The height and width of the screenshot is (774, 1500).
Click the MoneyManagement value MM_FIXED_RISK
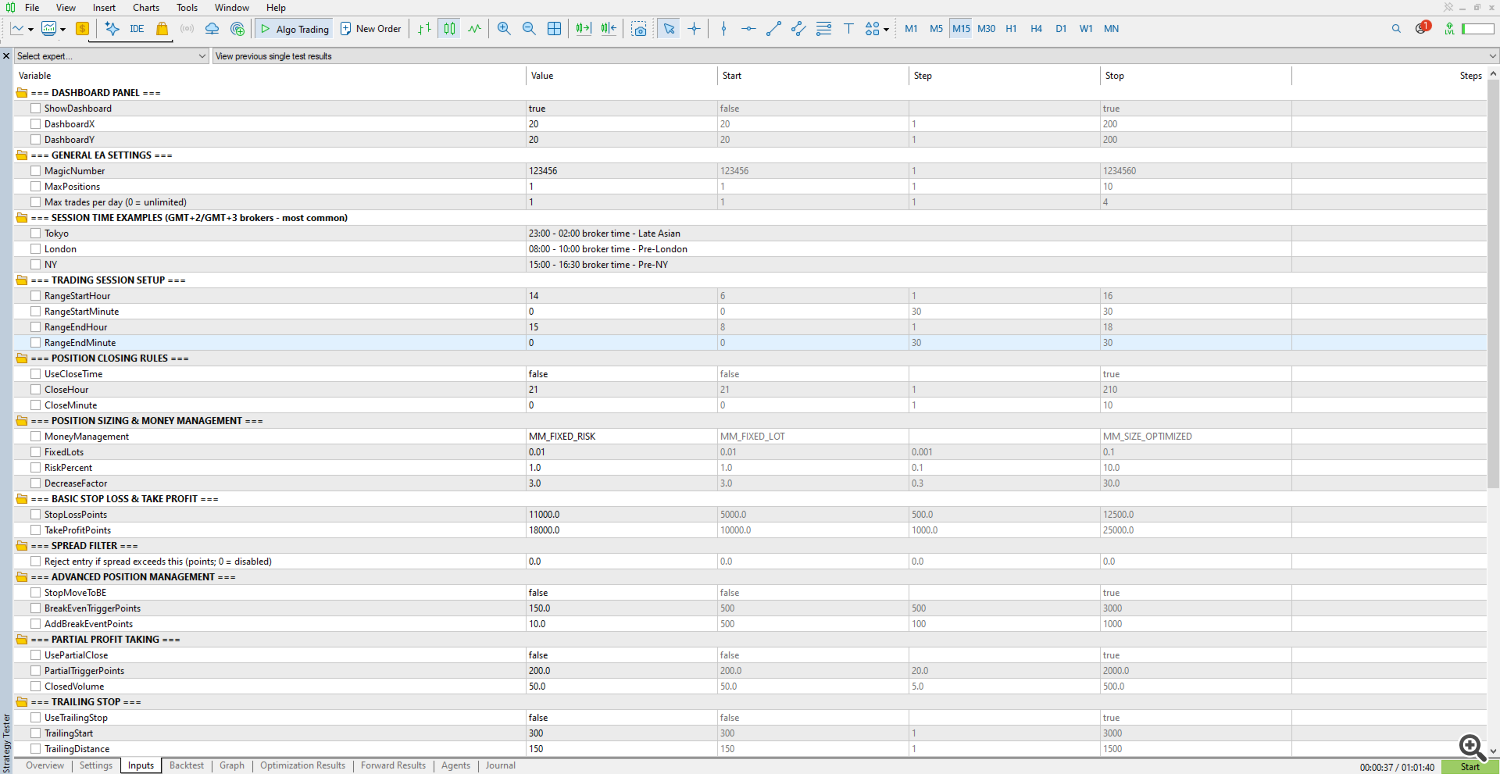coord(561,436)
